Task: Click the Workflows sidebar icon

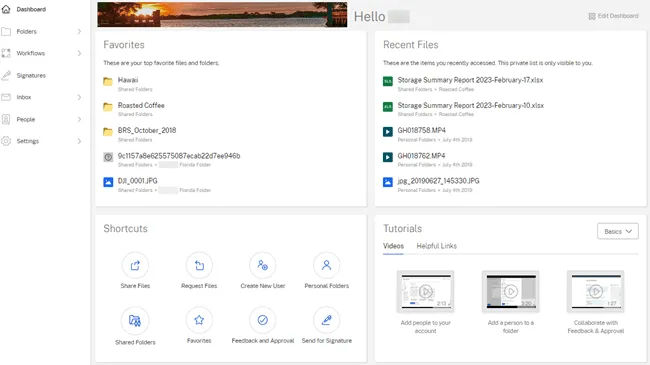Action: tap(6, 53)
